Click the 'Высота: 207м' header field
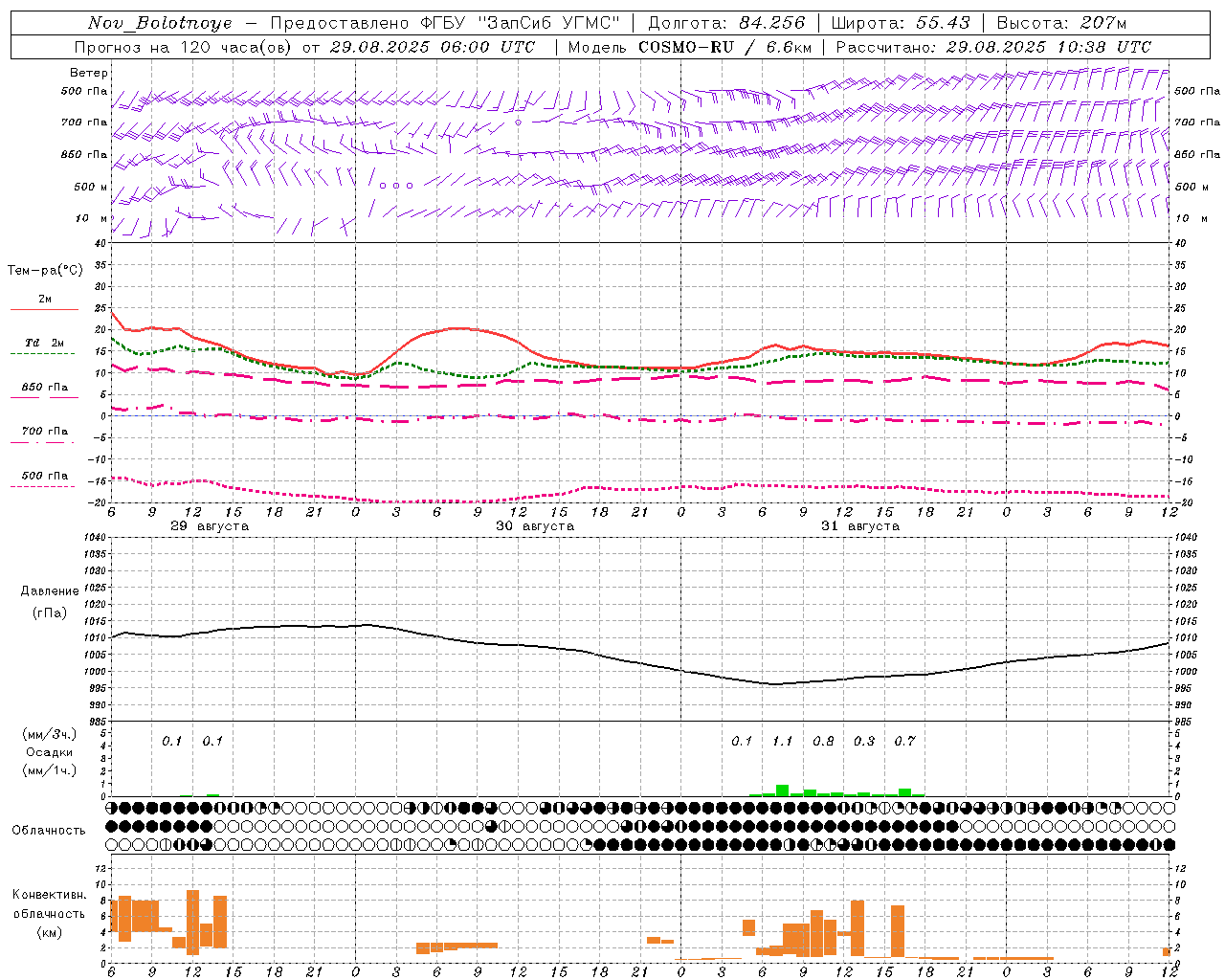 click(x=1061, y=23)
